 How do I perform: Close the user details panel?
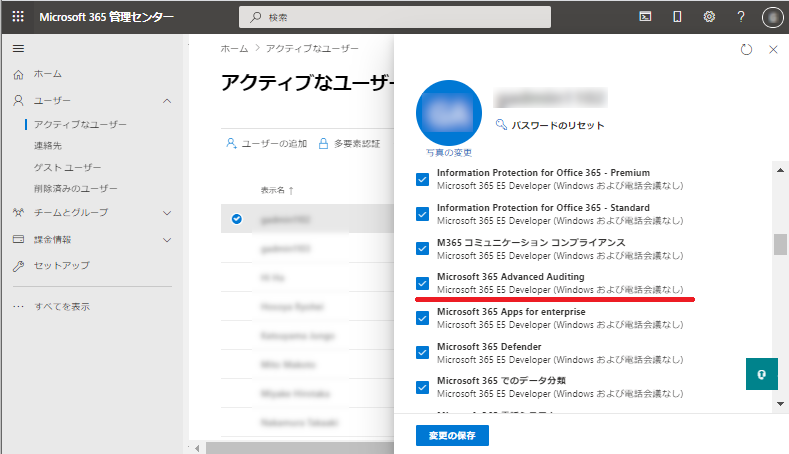[773, 49]
